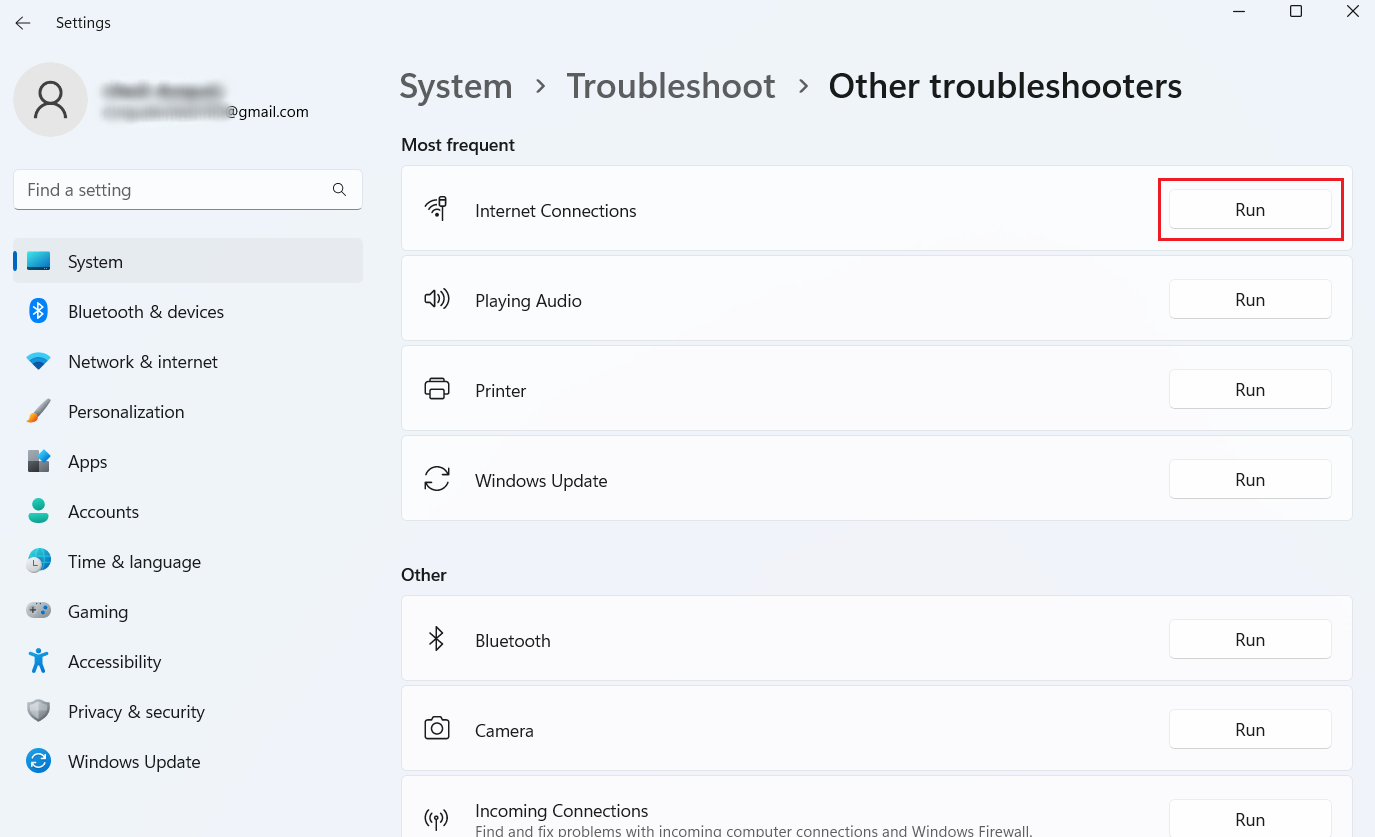Image resolution: width=1375 pixels, height=837 pixels.
Task: Click the search magnifier icon in Find a setting
Action: click(x=339, y=189)
